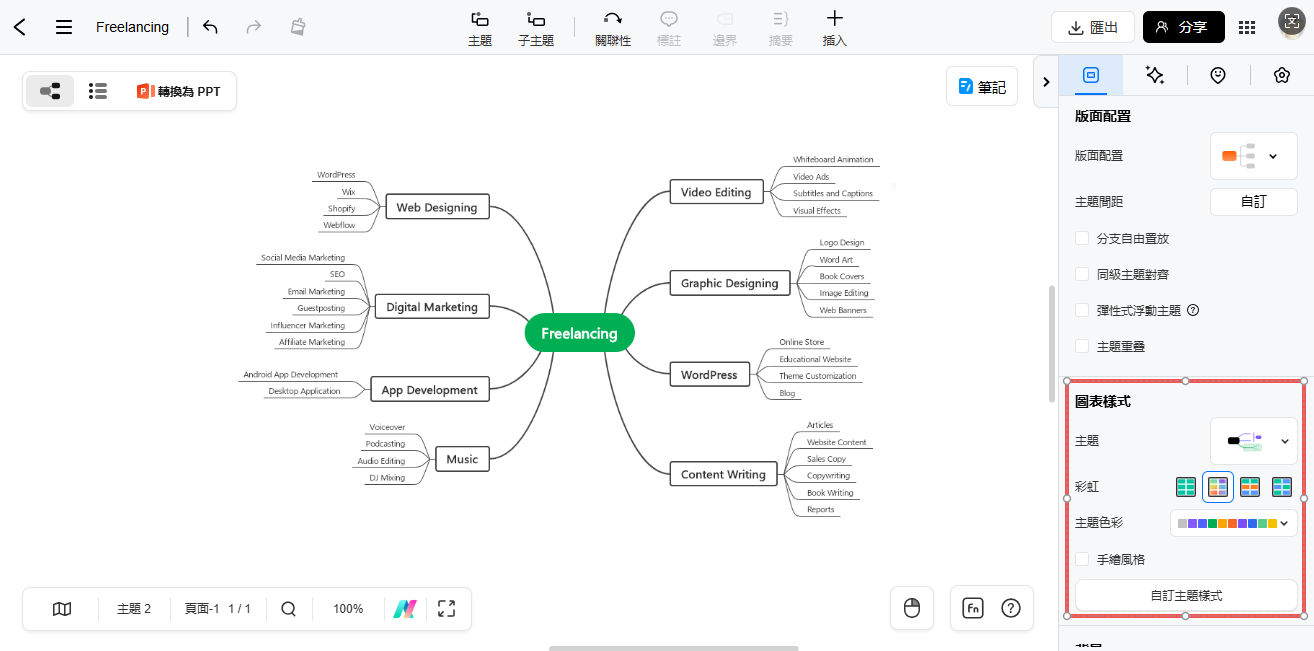Open the AI sparkle tab icon
This screenshot has height=651, width=1314.
click(1154, 75)
